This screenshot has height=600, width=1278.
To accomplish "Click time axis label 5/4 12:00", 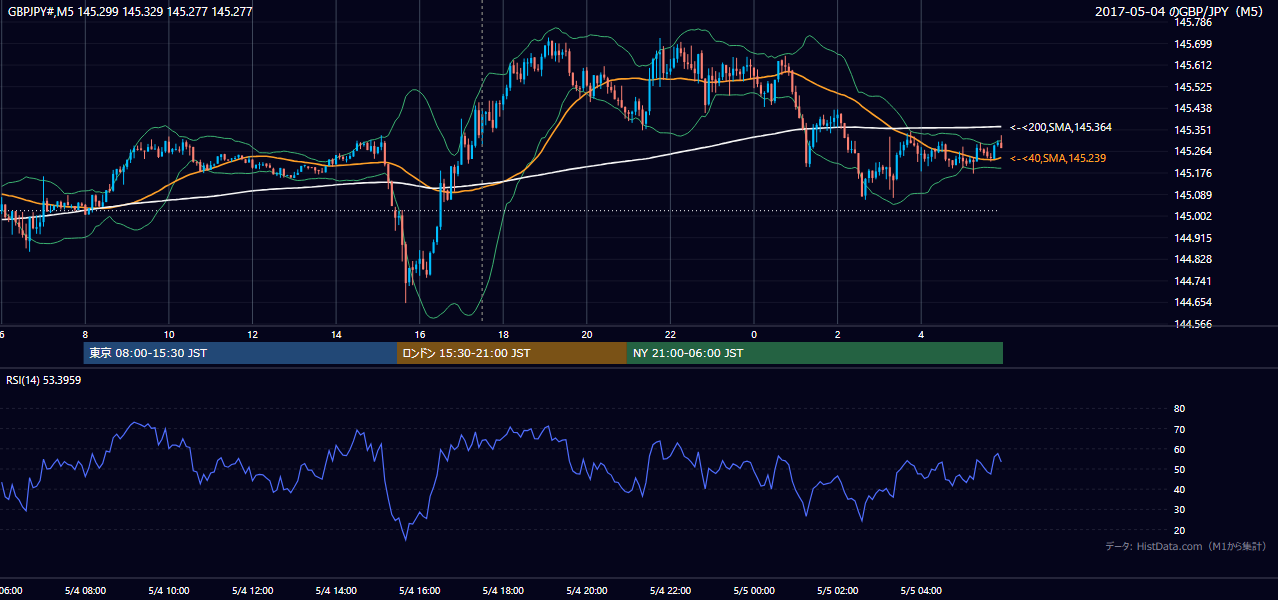I will pyautogui.click(x=251, y=591).
